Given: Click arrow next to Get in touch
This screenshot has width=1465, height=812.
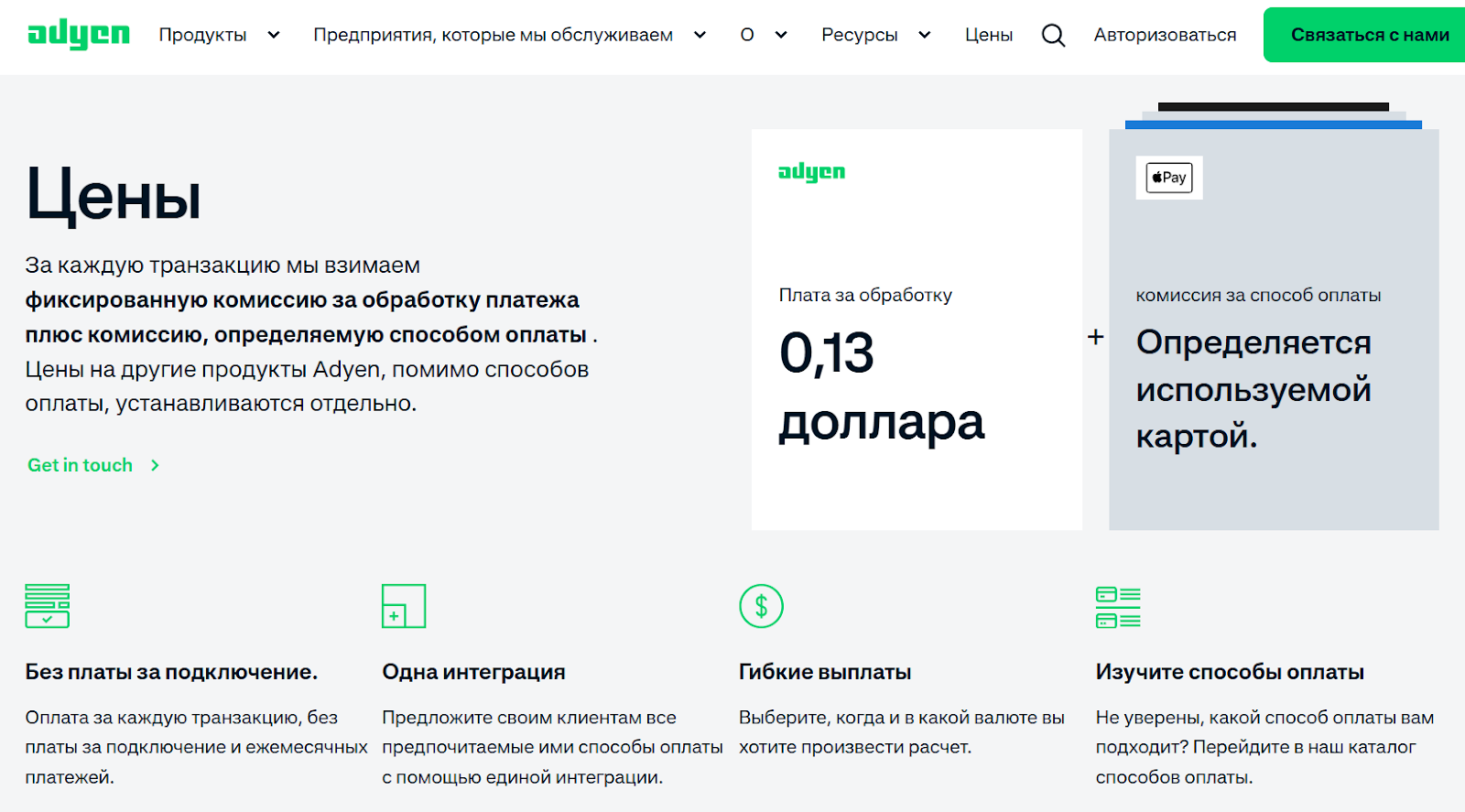Looking at the screenshot, I should point(155,466).
